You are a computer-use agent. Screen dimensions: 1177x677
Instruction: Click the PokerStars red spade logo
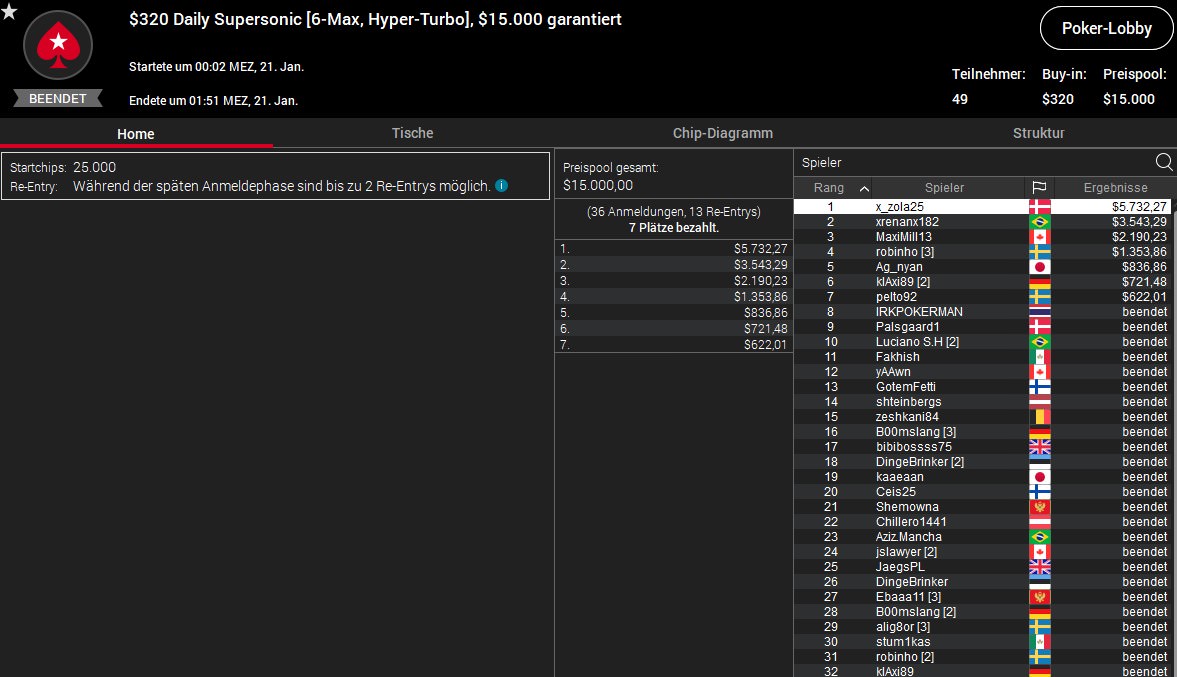[58, 46]
